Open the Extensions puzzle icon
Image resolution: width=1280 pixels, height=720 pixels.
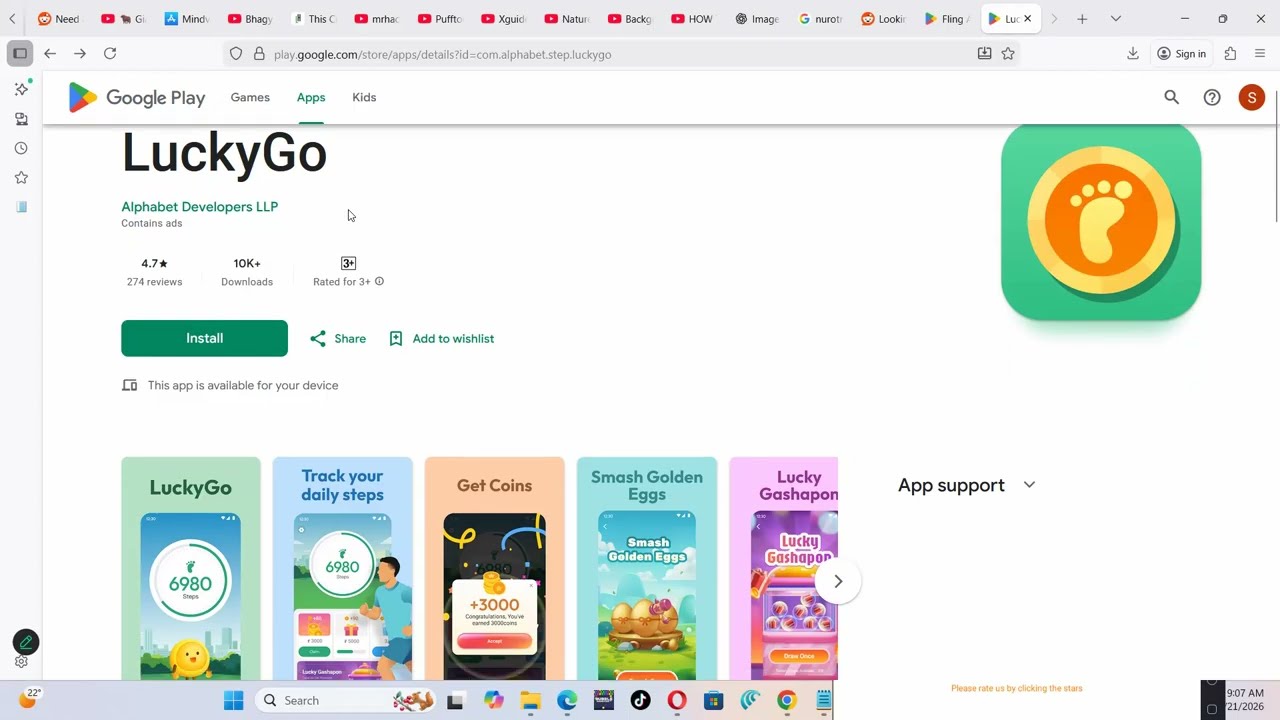pyautogui.click(x=1230, y=53)
